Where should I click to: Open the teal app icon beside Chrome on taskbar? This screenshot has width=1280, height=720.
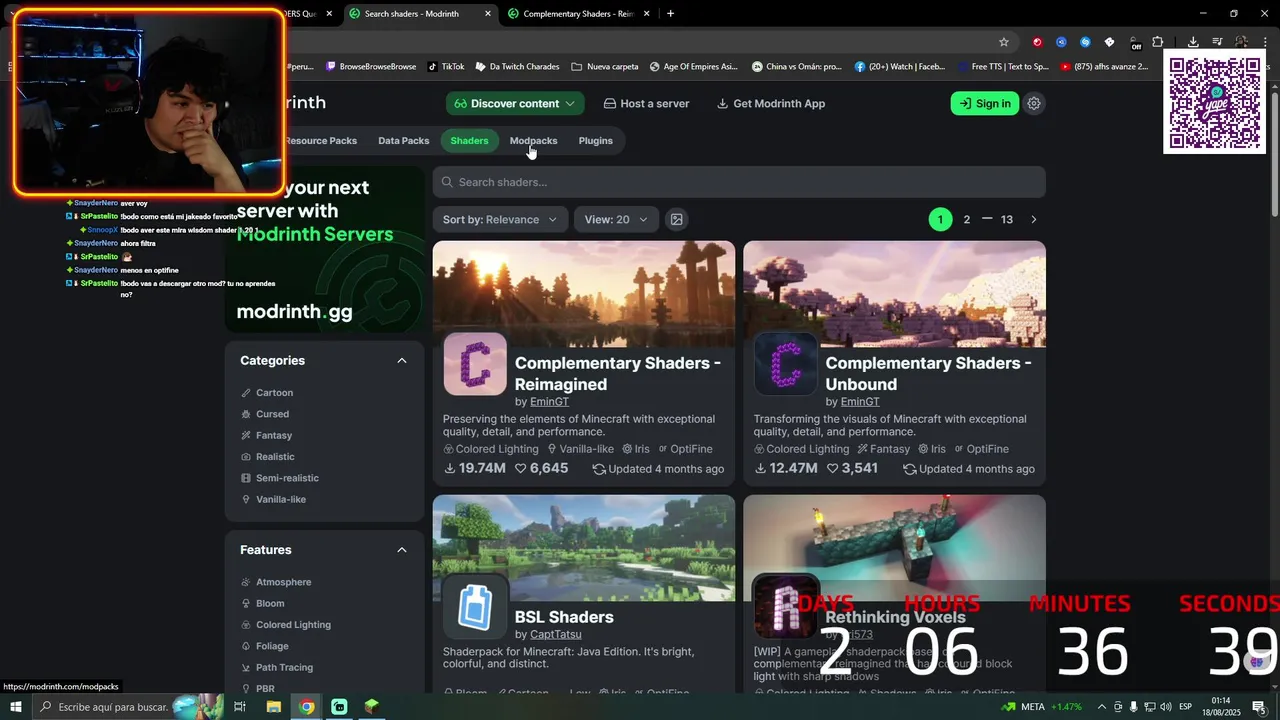tap(339, 707)
